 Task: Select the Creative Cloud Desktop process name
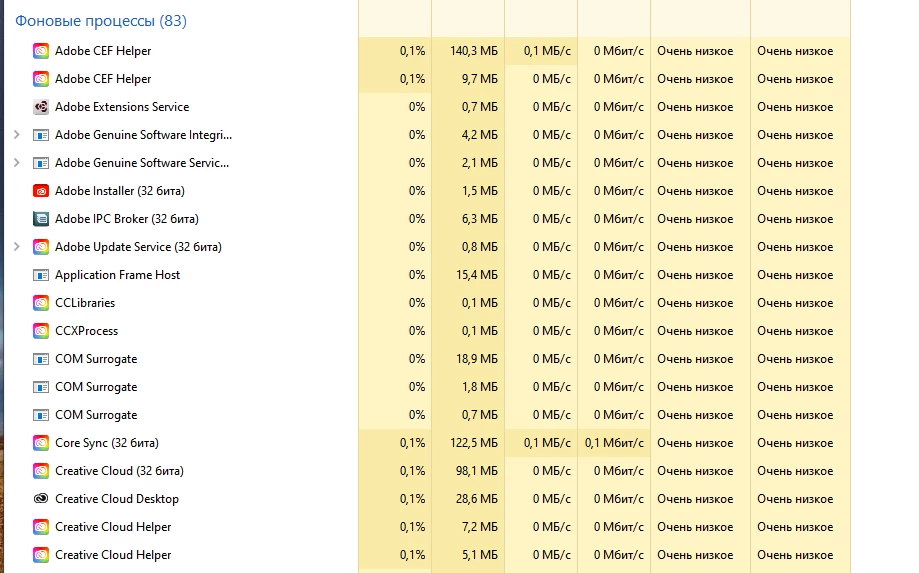pos(117,499)
